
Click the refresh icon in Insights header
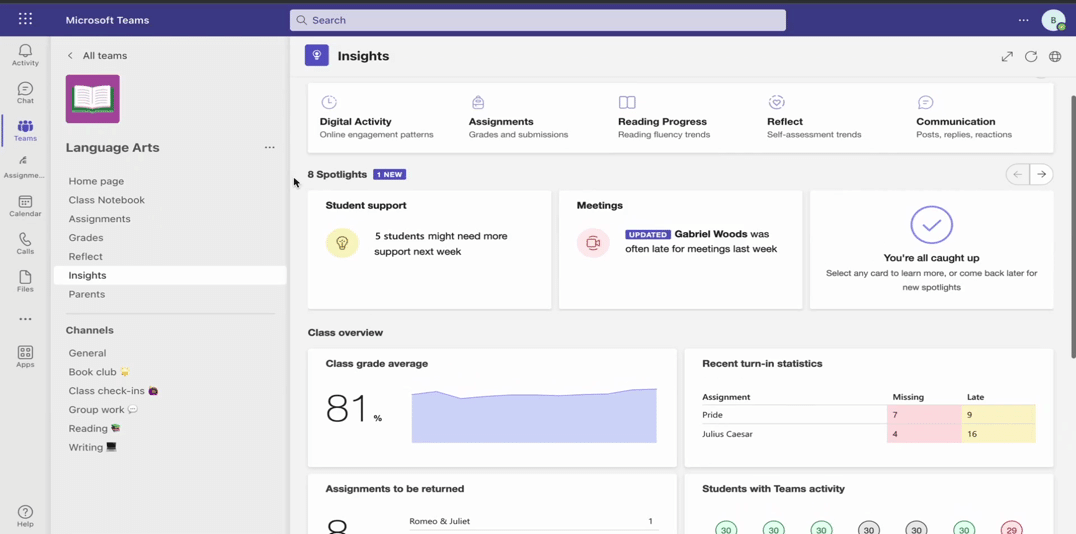click(1031, 57)
